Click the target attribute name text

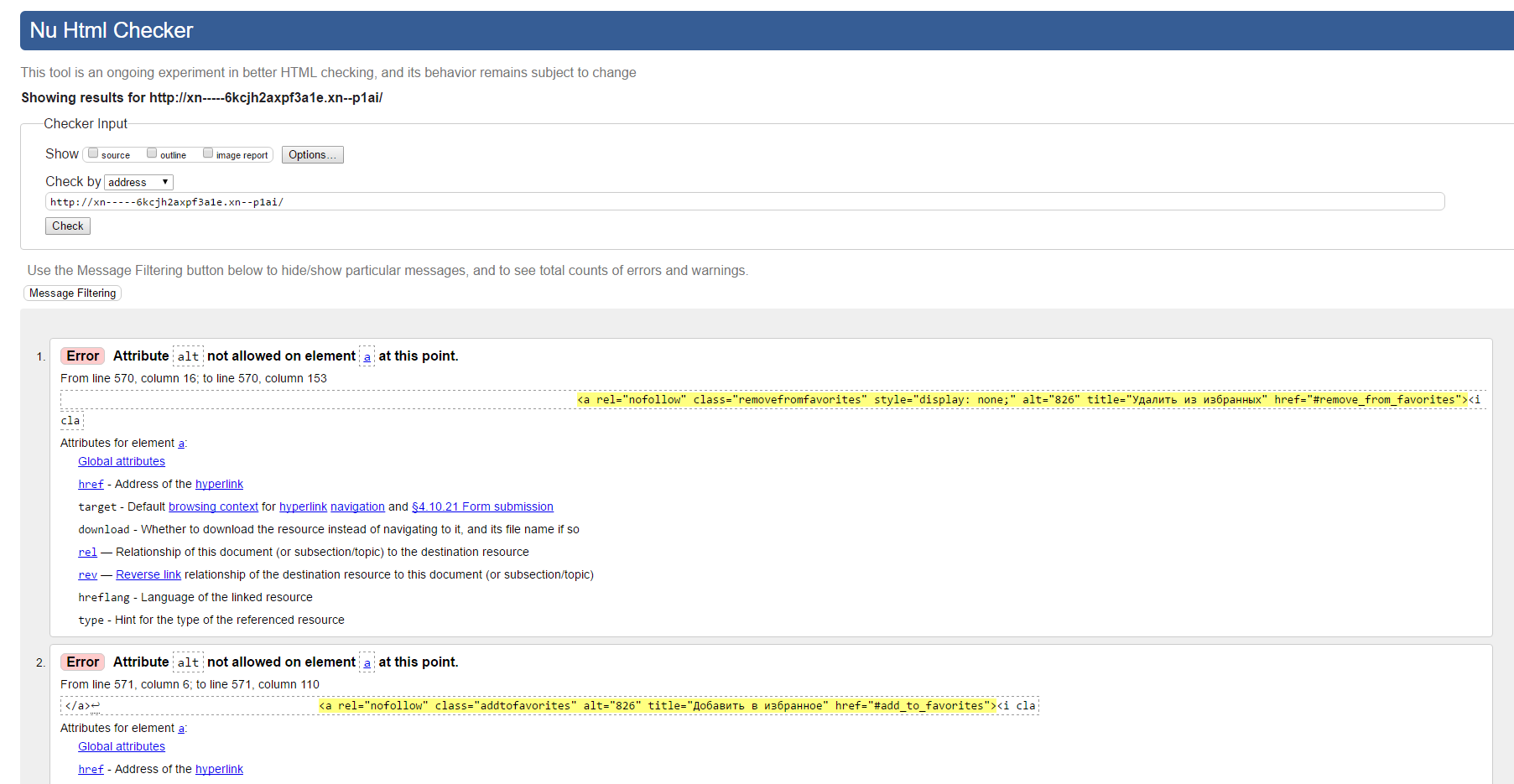click(97, 507)
